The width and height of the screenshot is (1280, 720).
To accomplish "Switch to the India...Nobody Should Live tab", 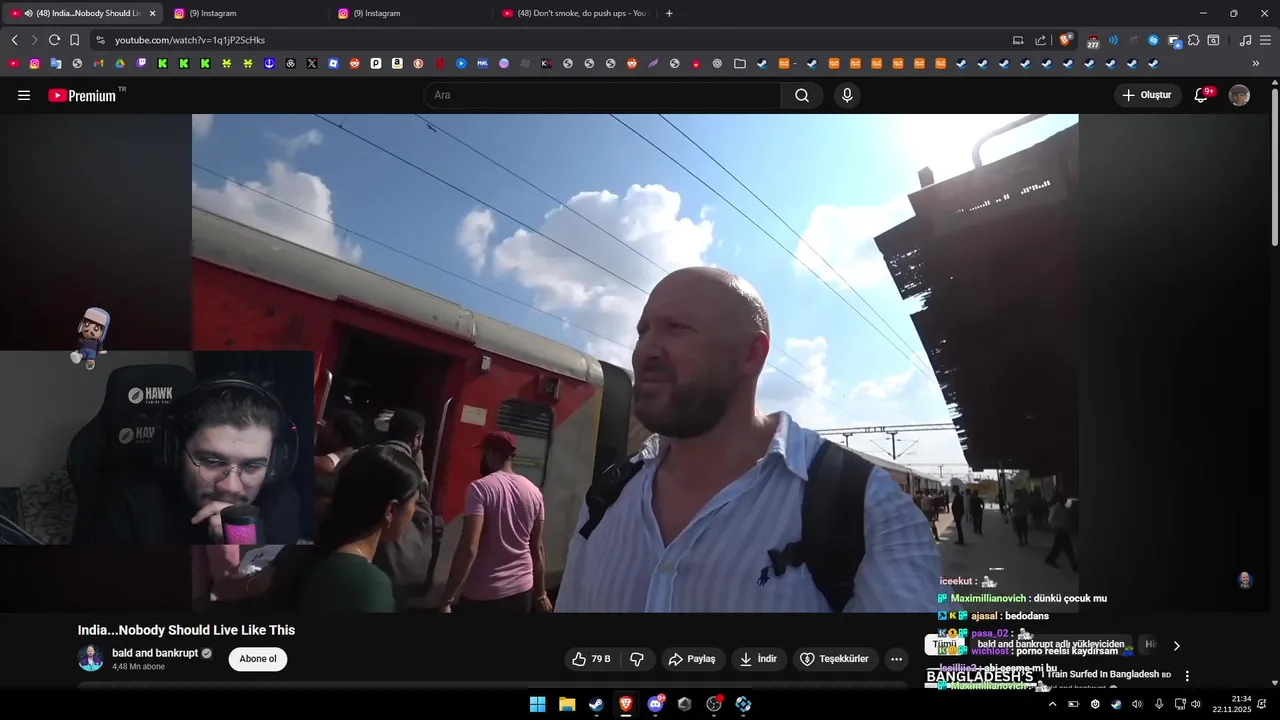I will tap(80, 13).
